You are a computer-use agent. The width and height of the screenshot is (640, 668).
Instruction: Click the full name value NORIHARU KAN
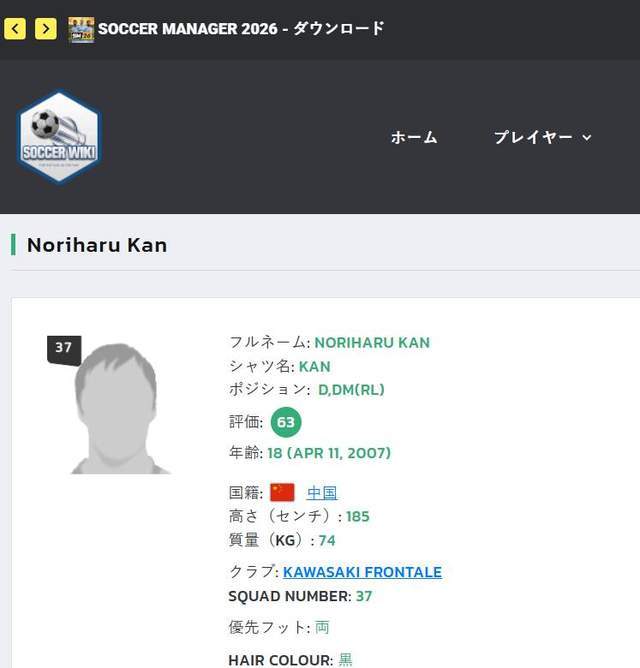coord(372,342)
